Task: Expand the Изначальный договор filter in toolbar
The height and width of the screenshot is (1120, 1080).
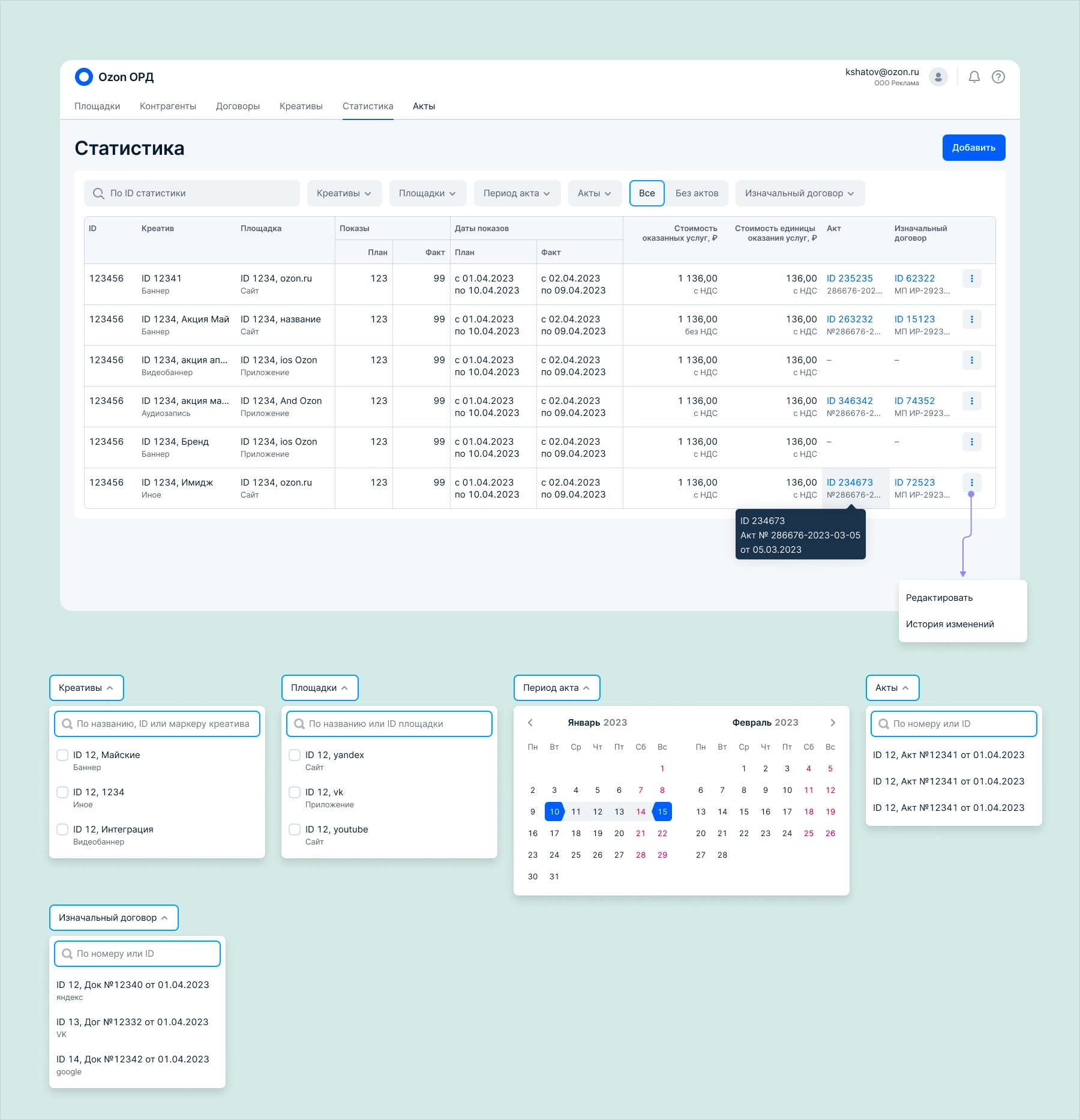Action: click(x=800, y=193)
